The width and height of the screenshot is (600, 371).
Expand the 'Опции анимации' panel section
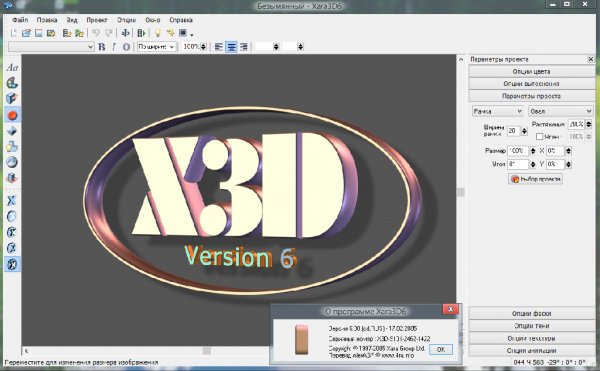[532, 351]
